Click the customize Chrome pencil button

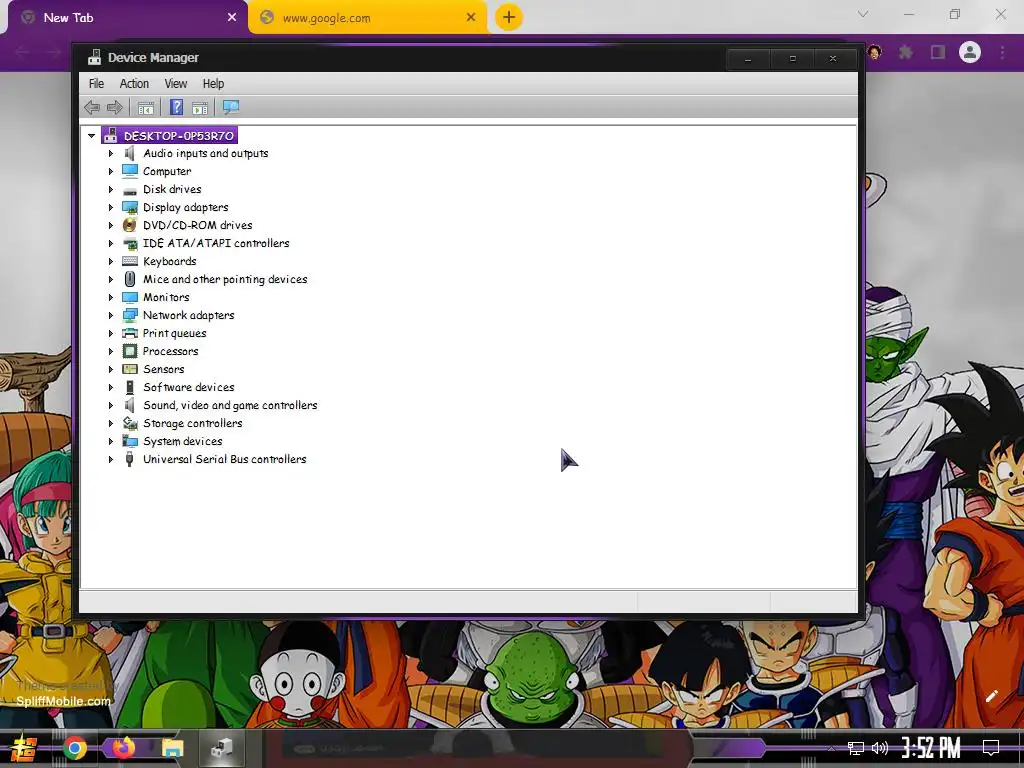[991, 696]
